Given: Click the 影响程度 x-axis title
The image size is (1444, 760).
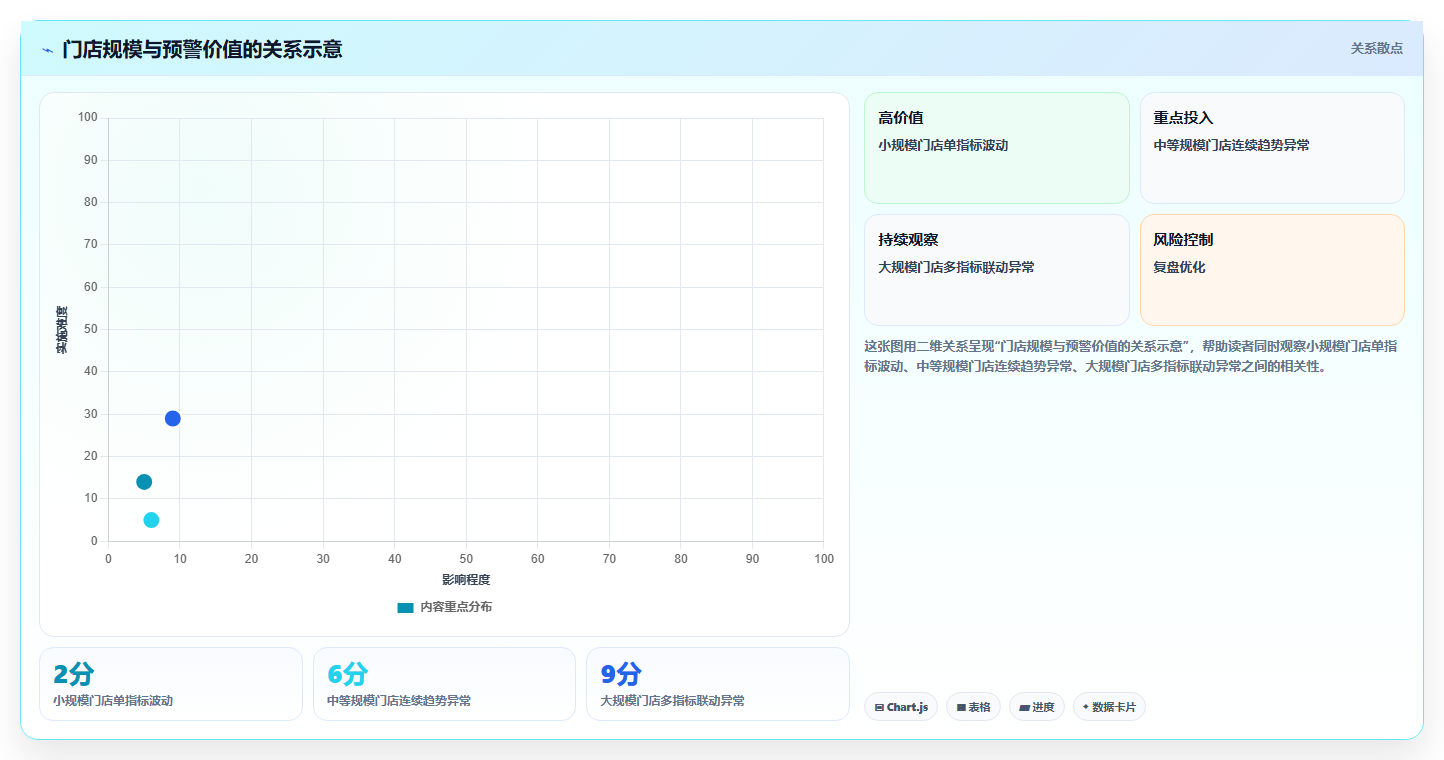Looking at the screenshot, I should click(466, 579).
